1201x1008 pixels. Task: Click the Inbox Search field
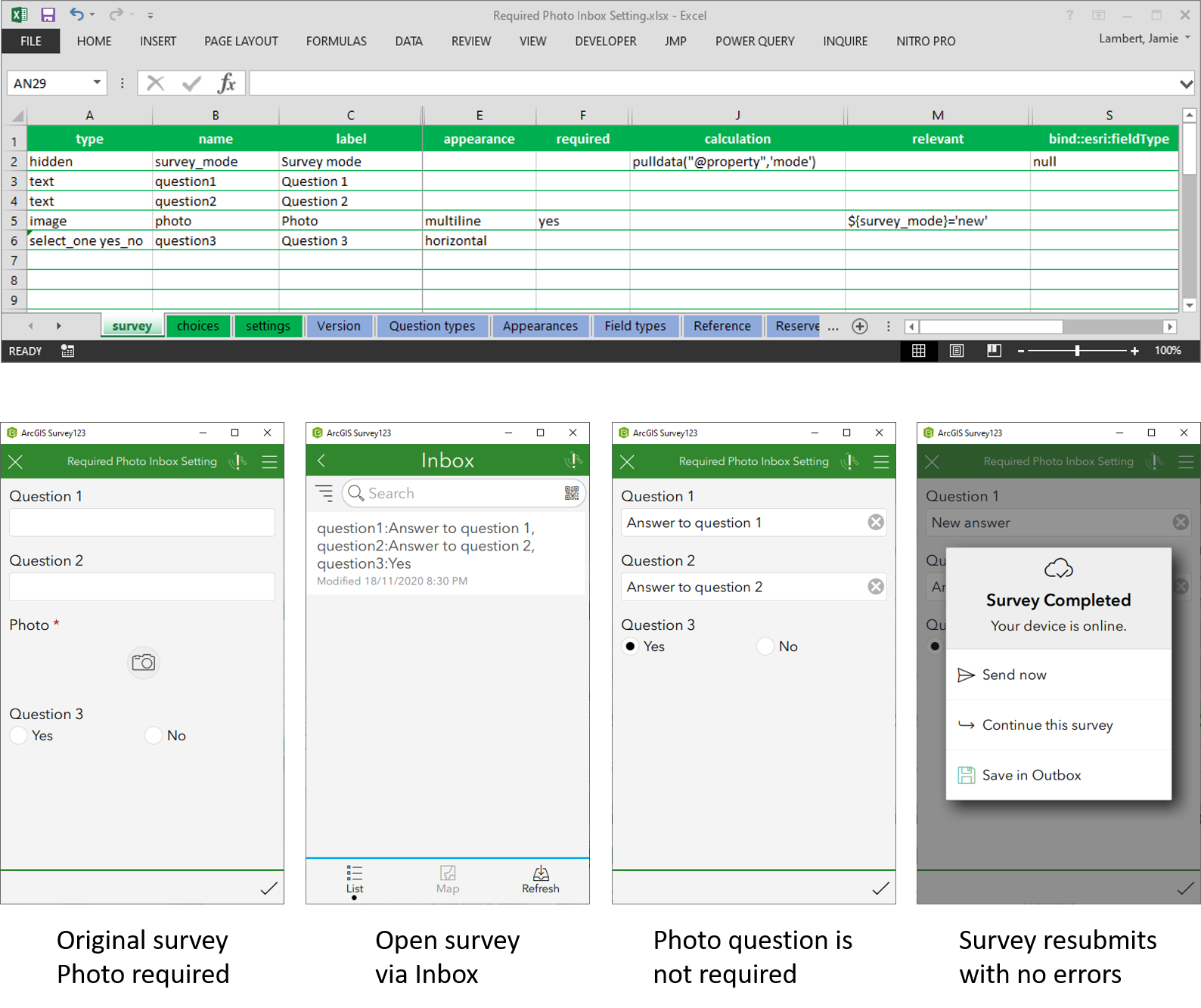point(464,493)
